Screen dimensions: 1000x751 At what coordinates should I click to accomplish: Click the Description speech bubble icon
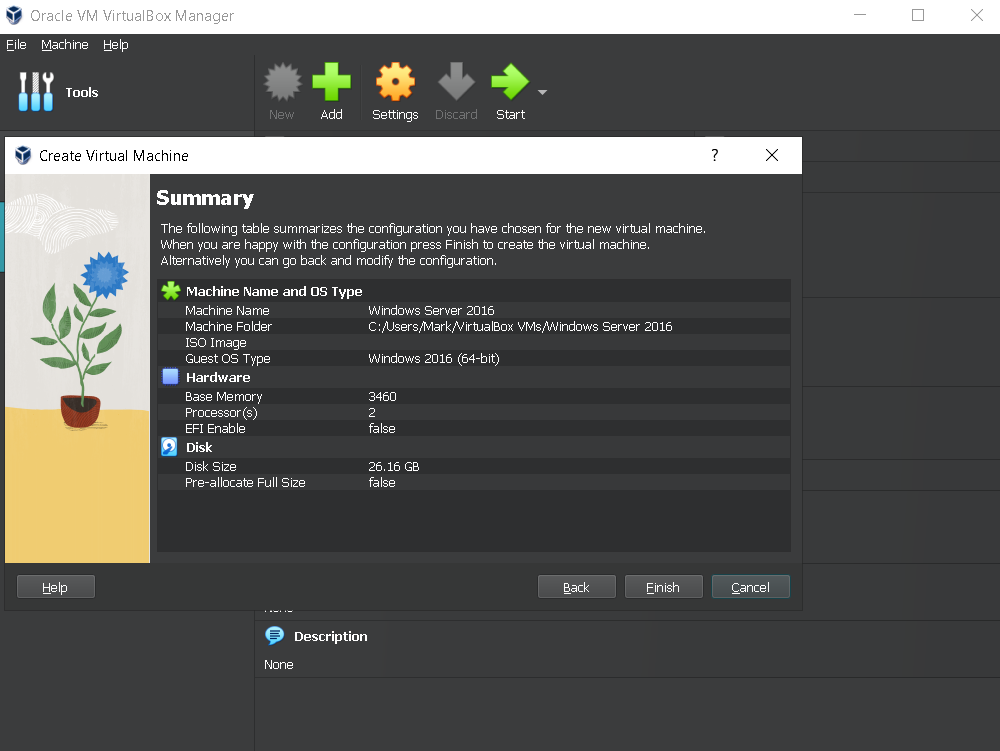click(x=275, y=636)
